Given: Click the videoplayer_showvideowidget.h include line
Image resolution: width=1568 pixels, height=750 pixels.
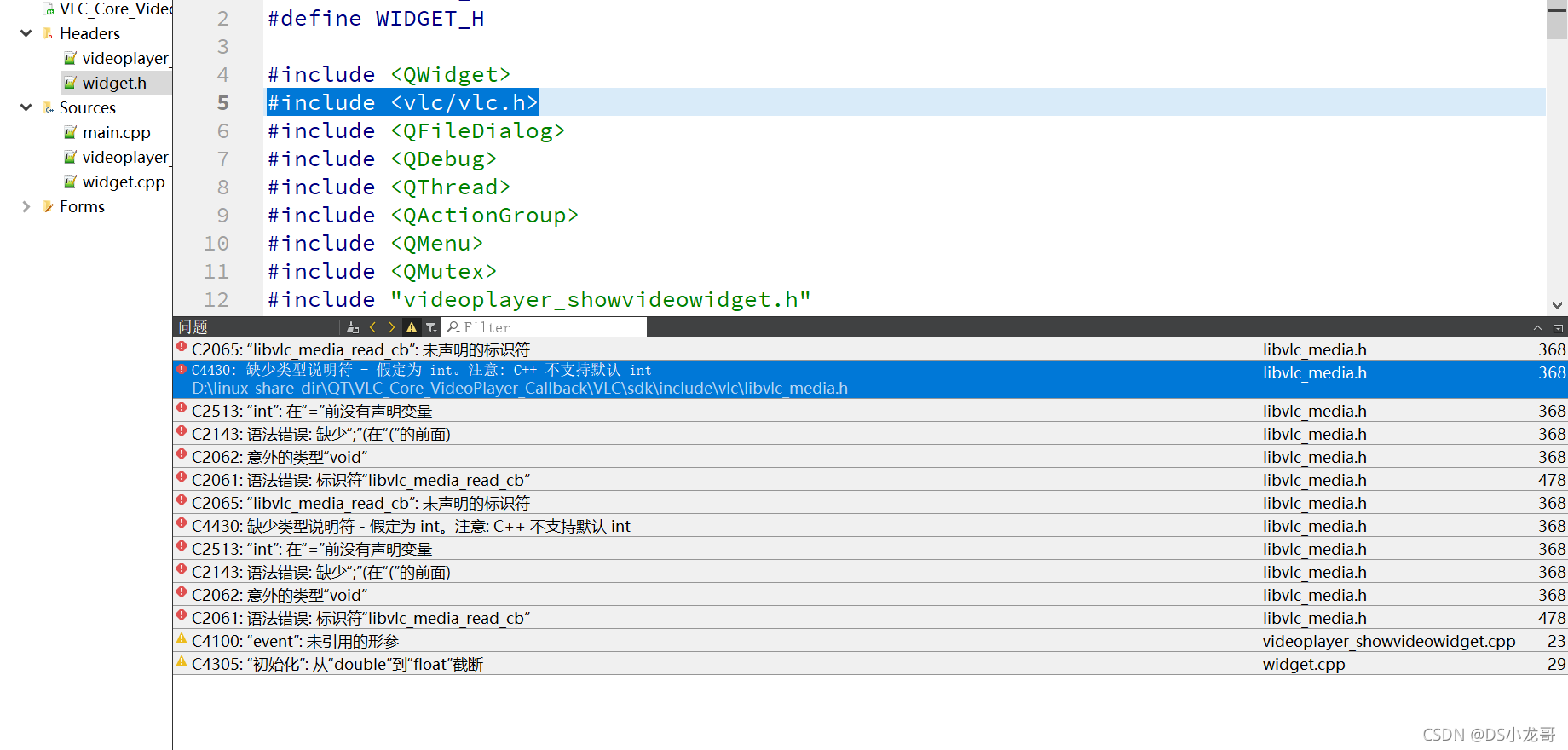Looking at the screenshot, I should click(539, 299).
